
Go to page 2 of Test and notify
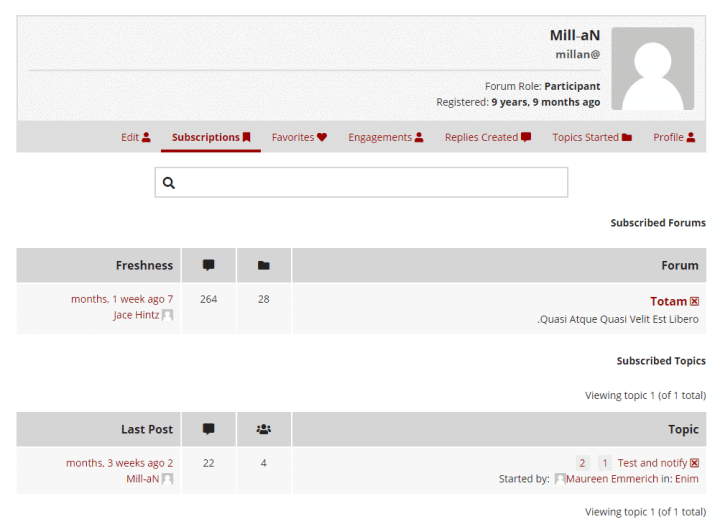582,463
